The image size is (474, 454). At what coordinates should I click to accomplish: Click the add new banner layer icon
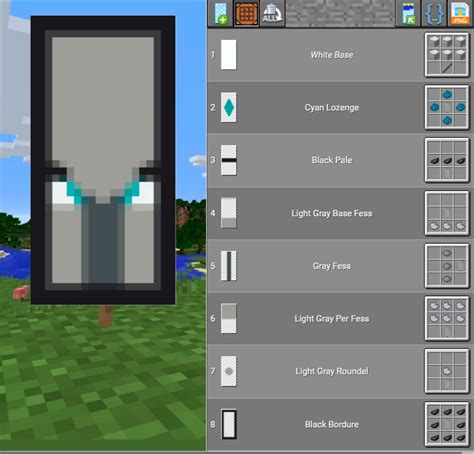click(x=220, y=13)
